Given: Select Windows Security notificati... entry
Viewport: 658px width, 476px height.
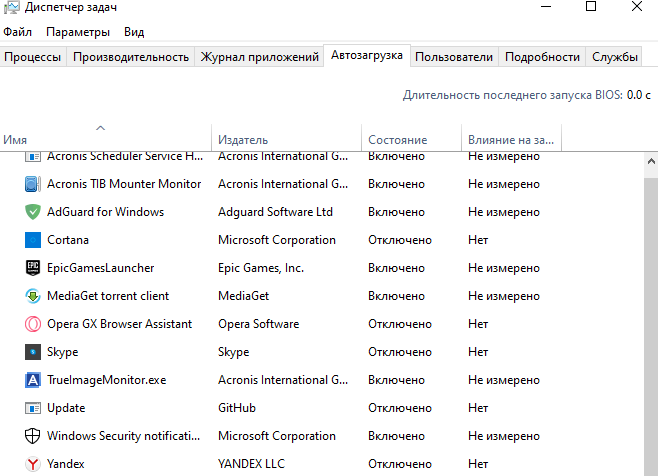Looking at the screenshot, I should pyautogui.click(x=123, y=436).
